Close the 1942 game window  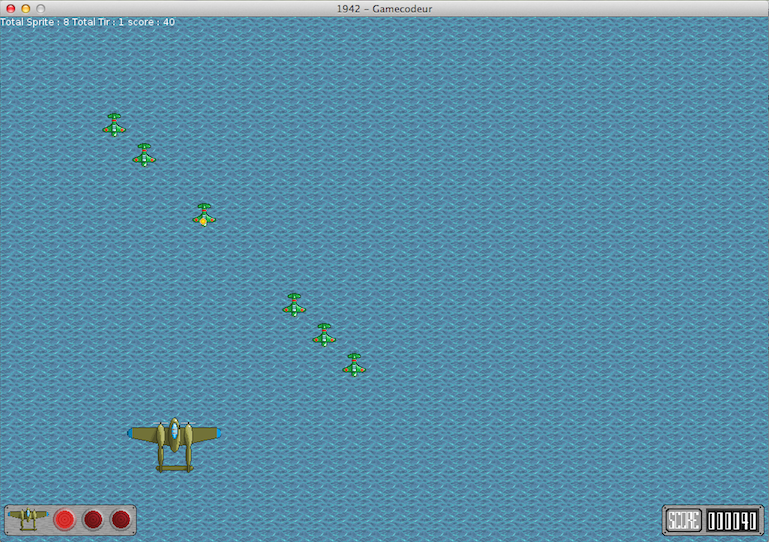(11, 8)
